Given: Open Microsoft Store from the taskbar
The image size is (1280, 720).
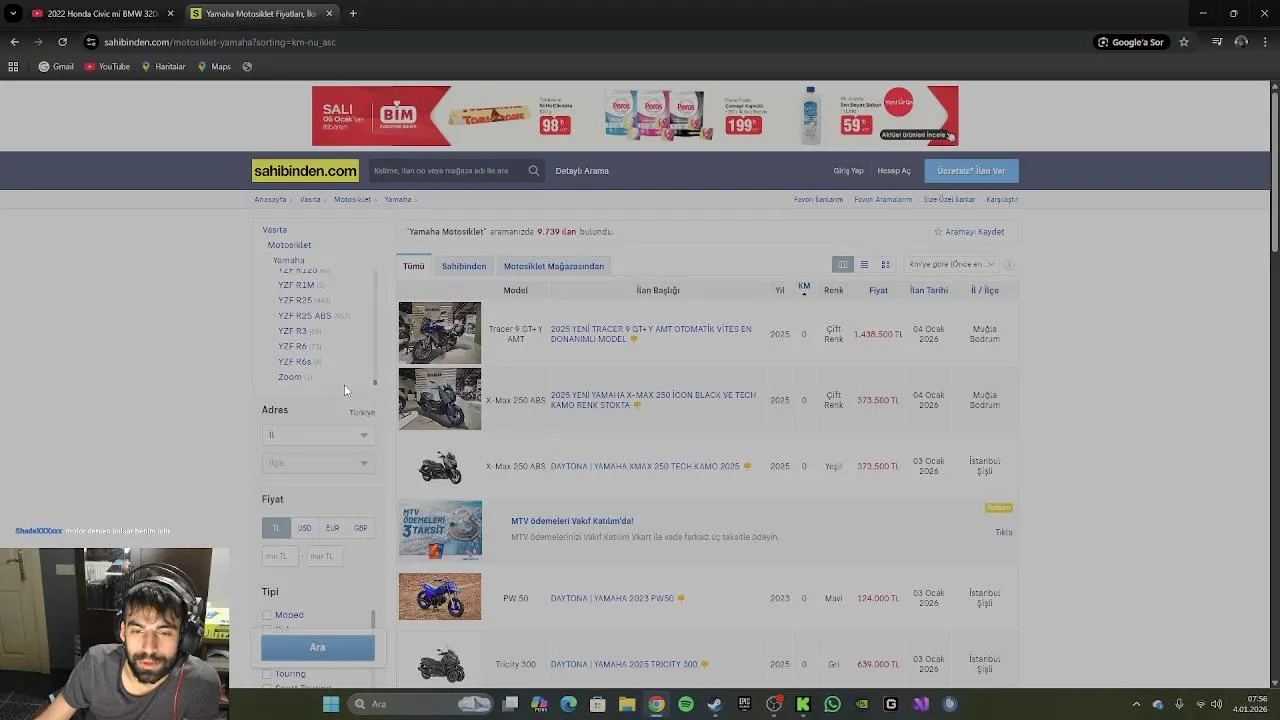Looking at the screenshot, I should coord(598,704).
